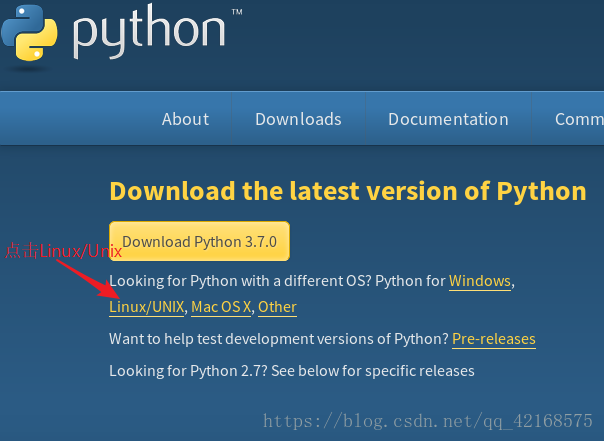Click text Looking for Python 2.7?

pos(188,371)
